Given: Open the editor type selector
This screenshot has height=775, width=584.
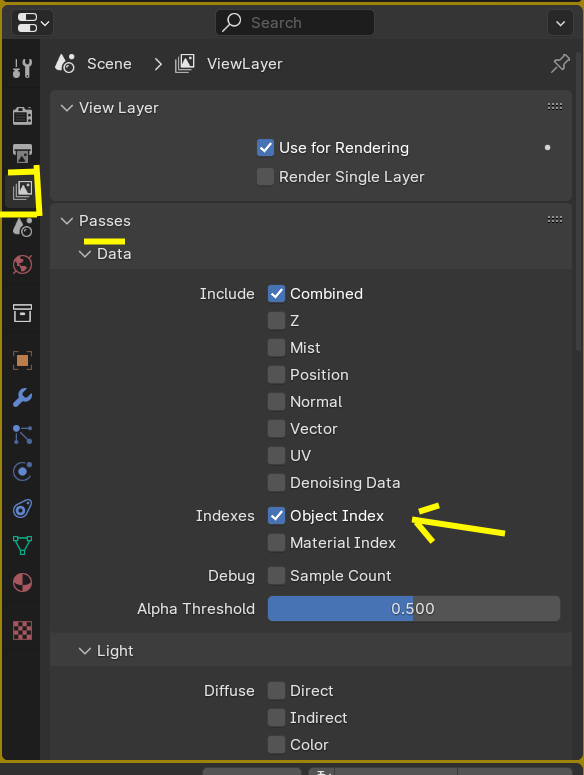Looking at the screenshot, I should point(33,23).
